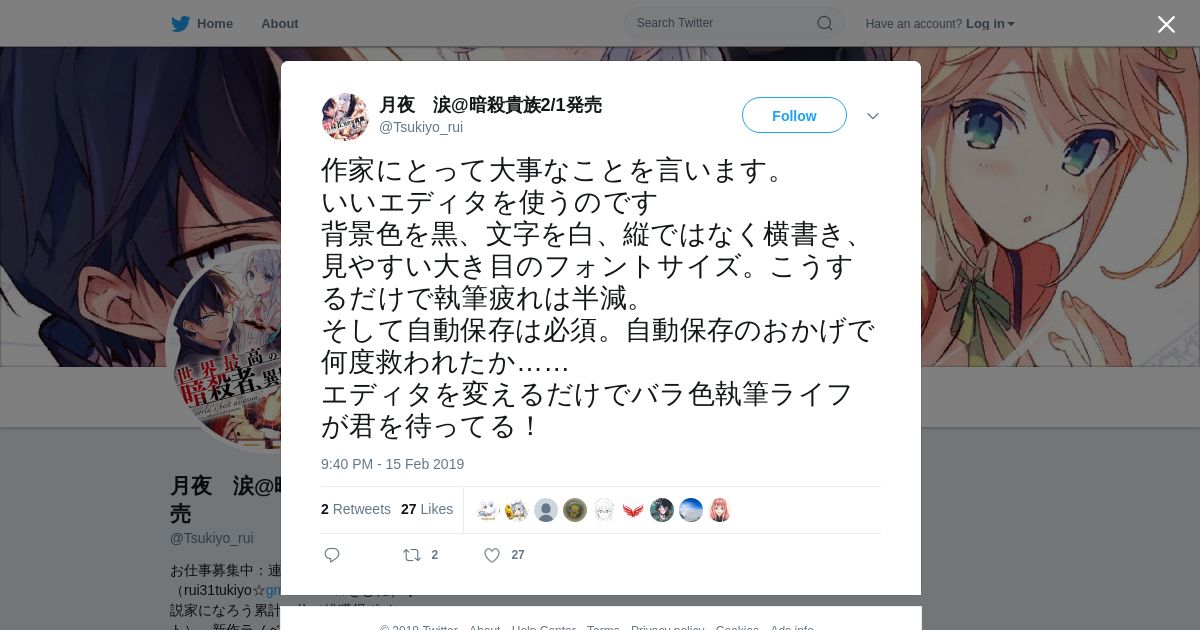
Task: Open the About menu item
Action: point(279,23)
